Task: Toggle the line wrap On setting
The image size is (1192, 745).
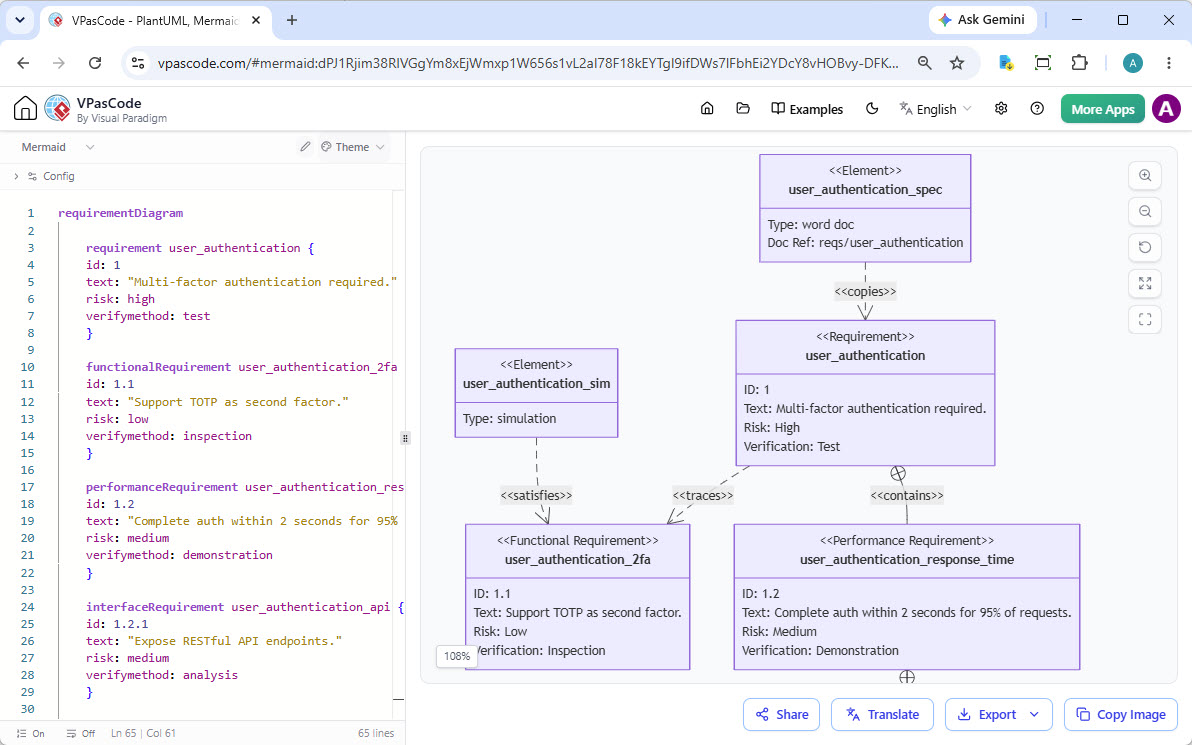Action: (30, 733)
